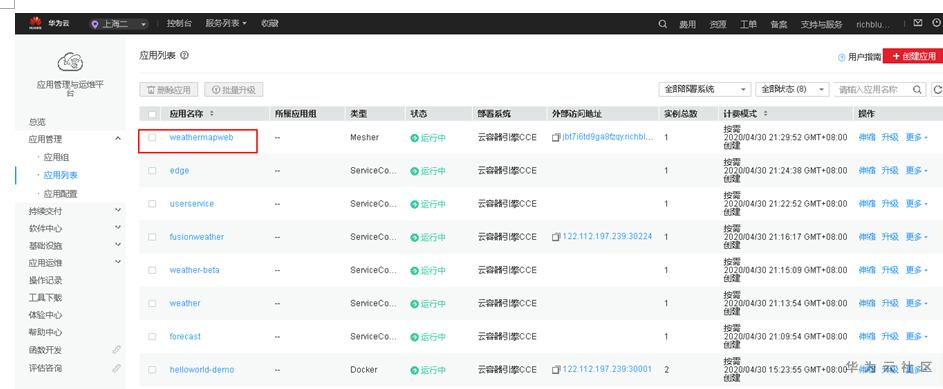Image resolution: width=943 pixels, height=389 pixels.
Task: Open the deployment system filter dropdown
Action: pyautogui.click(x=705, y=90)
